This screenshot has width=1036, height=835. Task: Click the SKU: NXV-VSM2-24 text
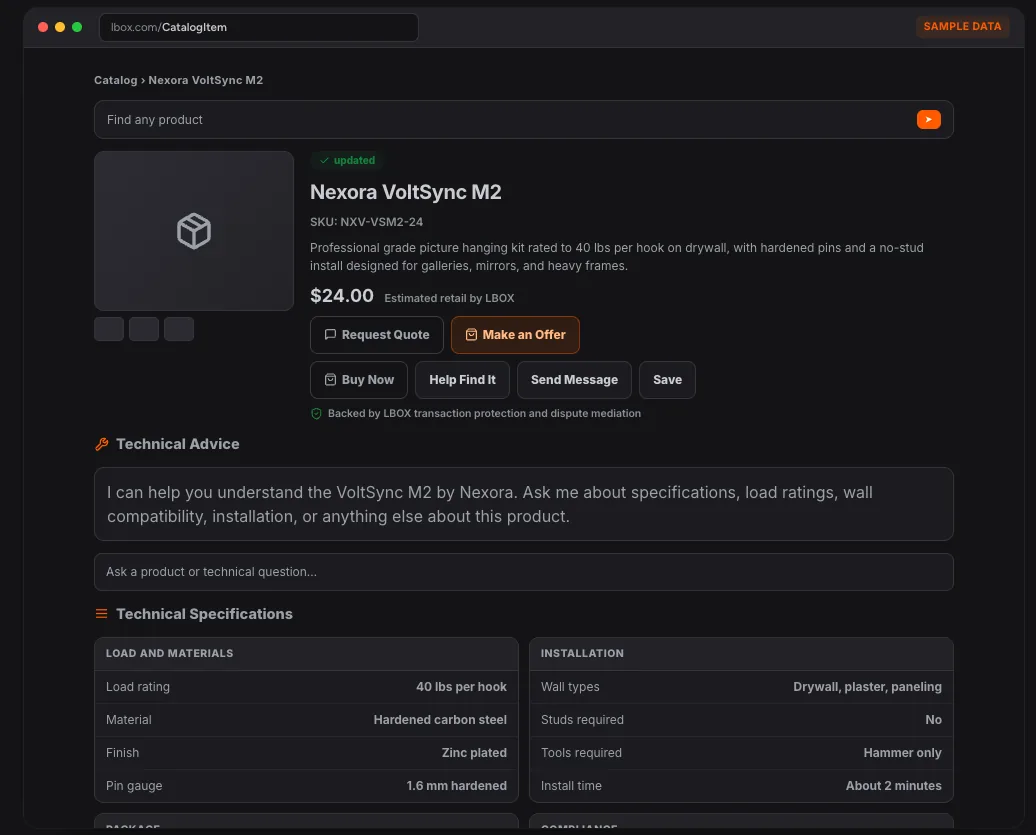[367, 222]
